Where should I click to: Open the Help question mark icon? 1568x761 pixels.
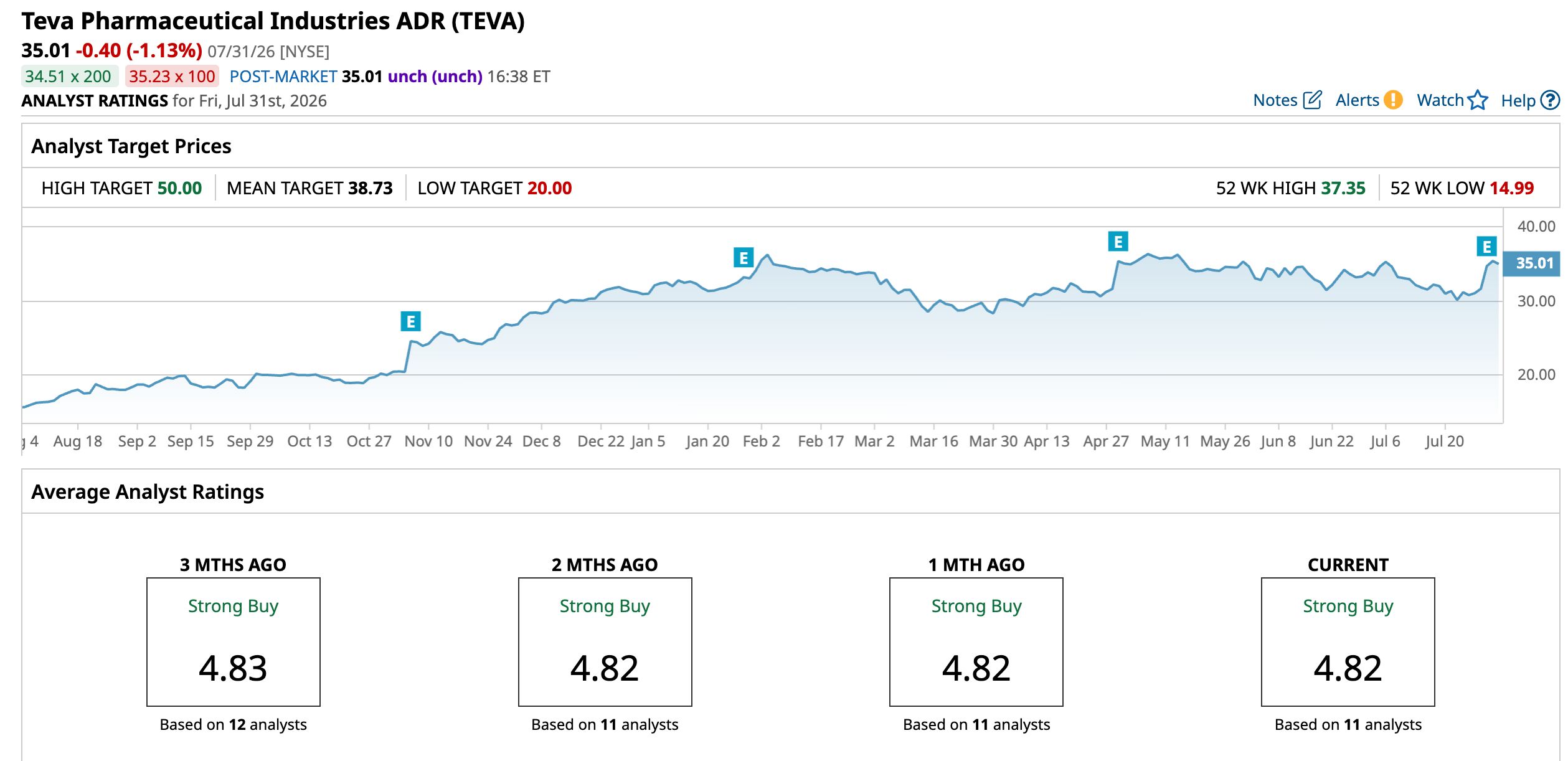(x=1550, y=100)
